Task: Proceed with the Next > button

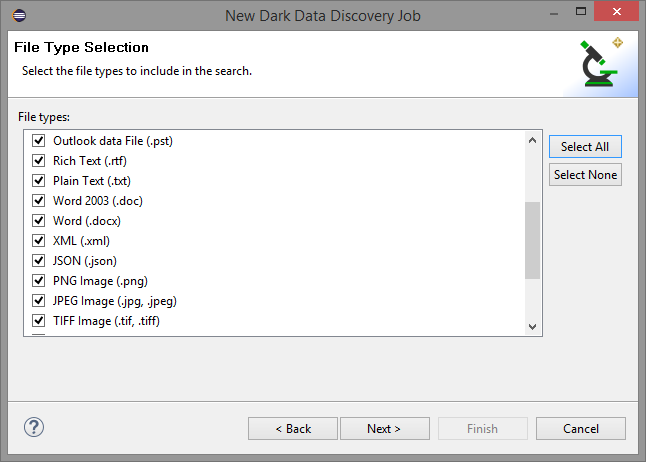Action: [x=384, y=429]
